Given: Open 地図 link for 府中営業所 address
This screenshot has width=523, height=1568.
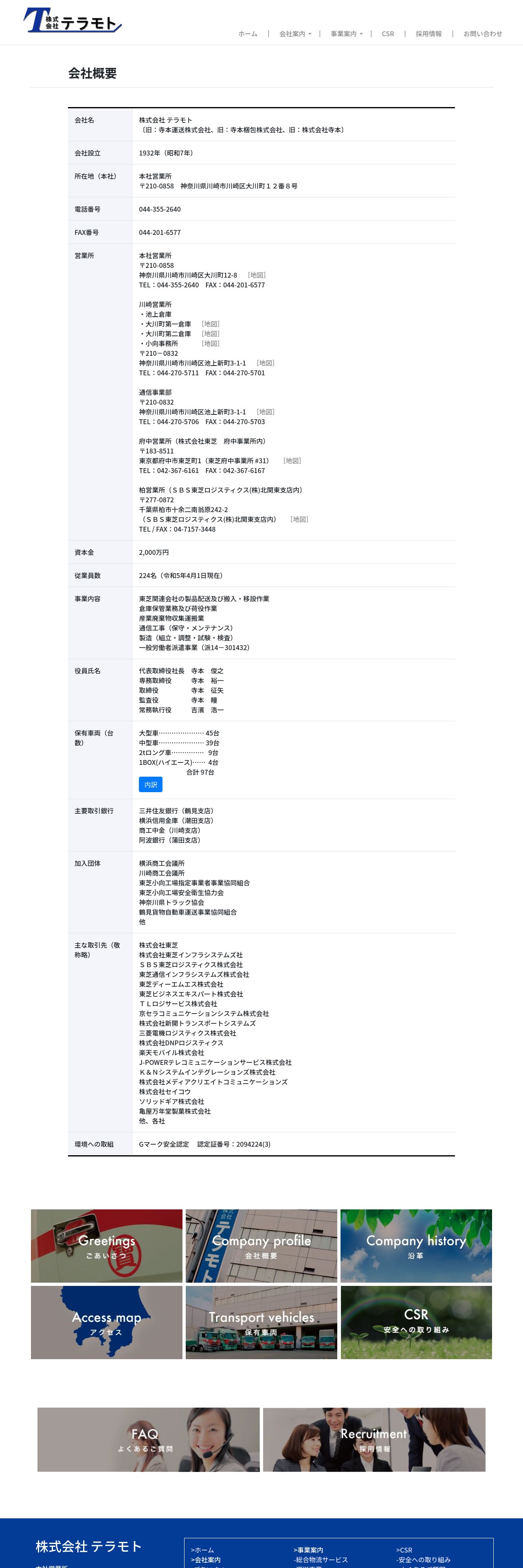Looking at the screenshot, I should pos(292,461).
